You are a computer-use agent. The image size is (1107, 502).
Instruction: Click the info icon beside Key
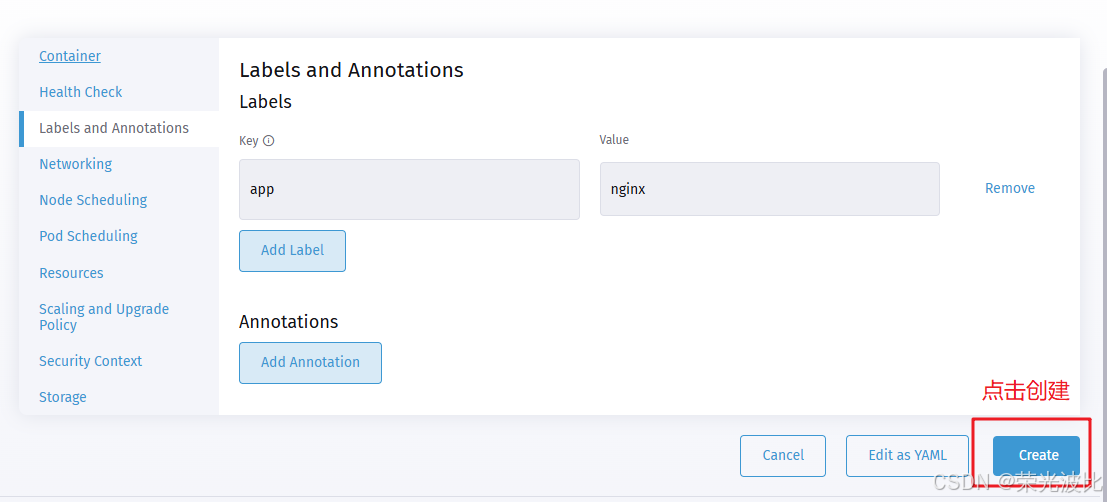[x=268, y=141]
